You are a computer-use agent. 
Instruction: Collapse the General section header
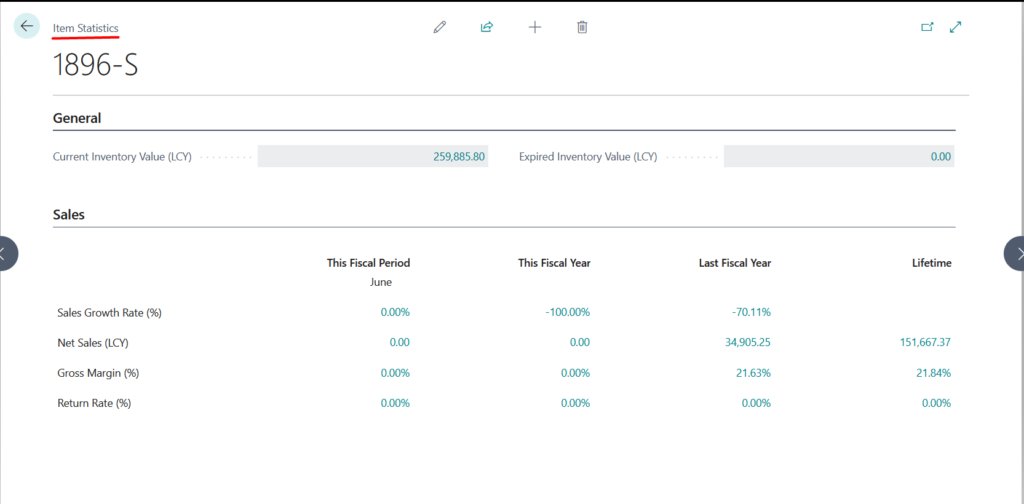[x=77, y=118]
